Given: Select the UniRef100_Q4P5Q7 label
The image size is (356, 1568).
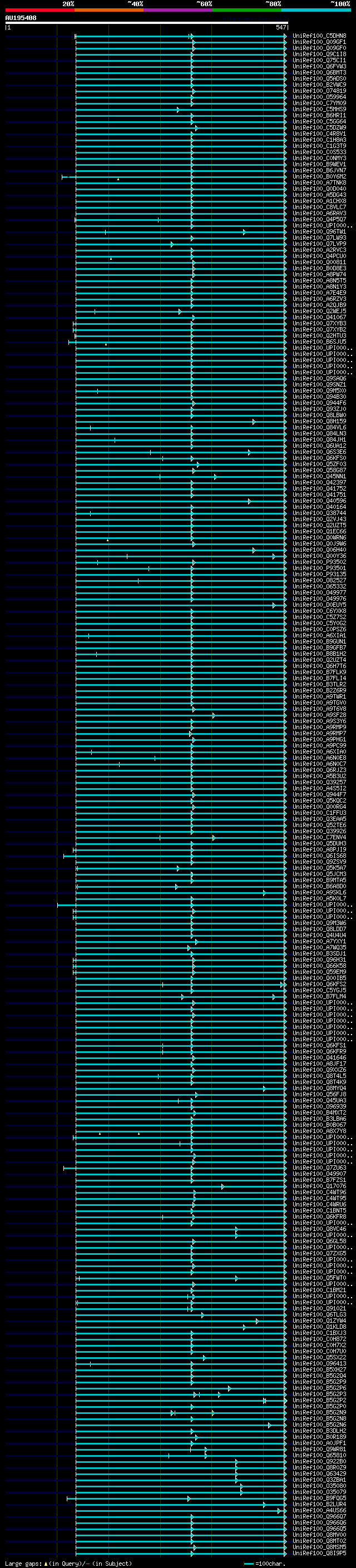Looking at the screenshot, I should tap(319, 219).
